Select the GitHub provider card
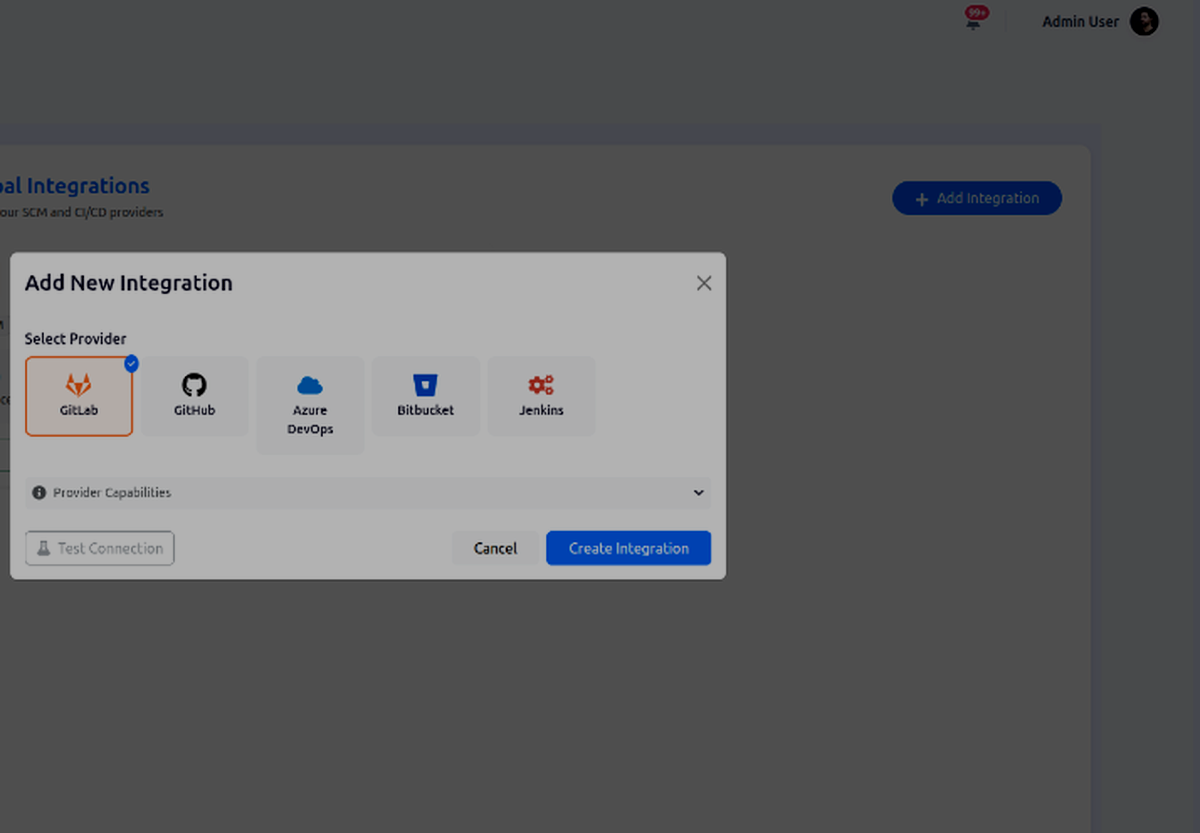Viewport: 1200px width, 833px height. (194, 396)
